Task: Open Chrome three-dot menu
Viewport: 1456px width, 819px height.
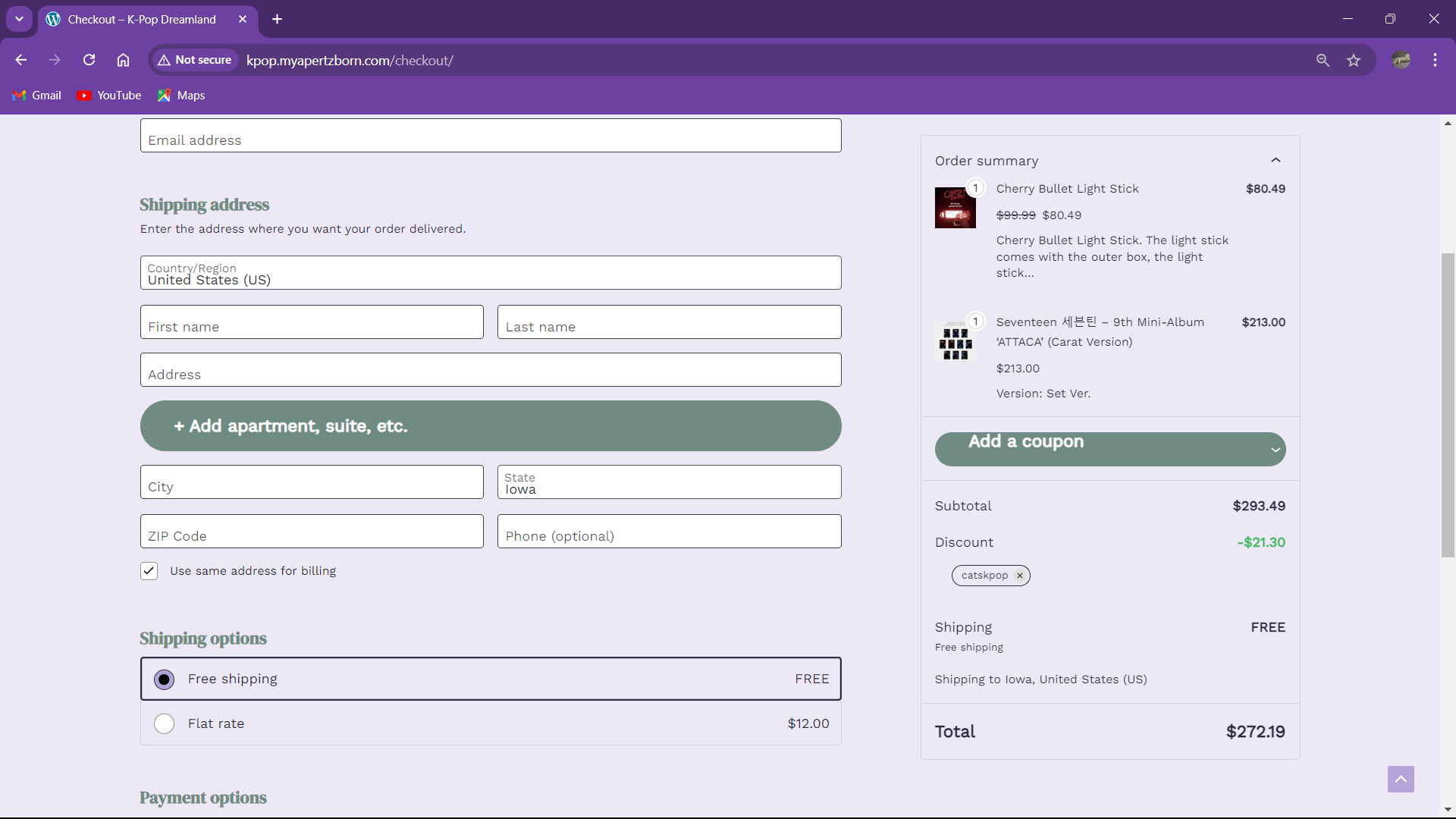Action: tap(1435, 60)
